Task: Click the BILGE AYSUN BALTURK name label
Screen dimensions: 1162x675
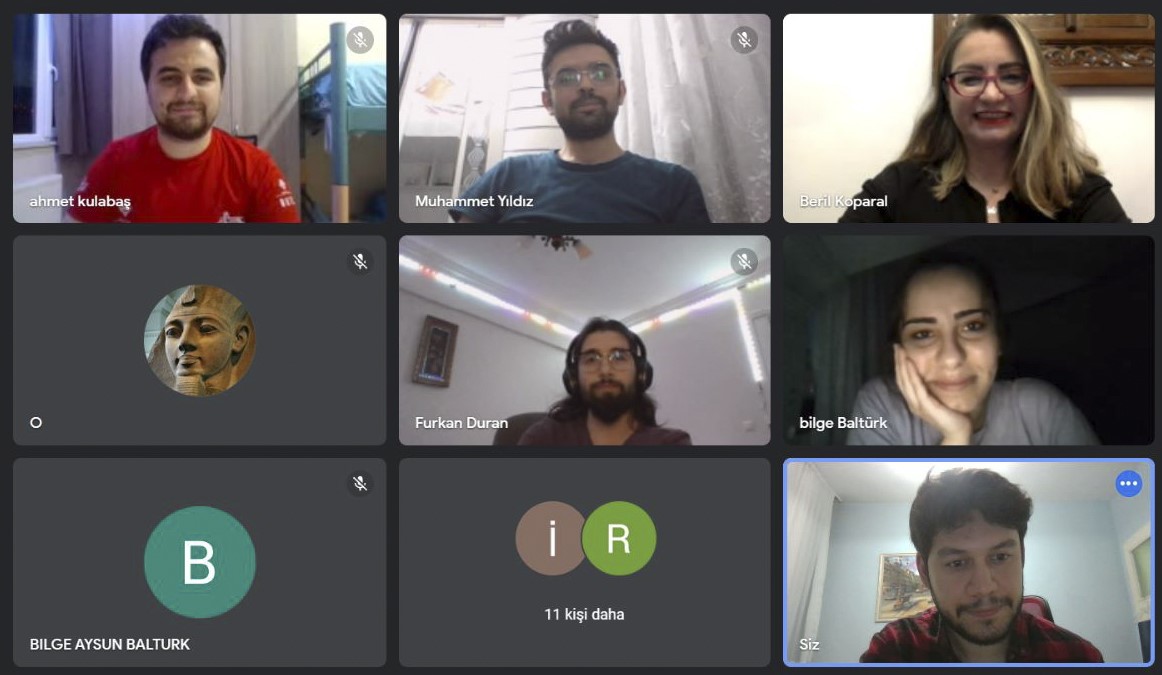Action: (x=110, y=645)
